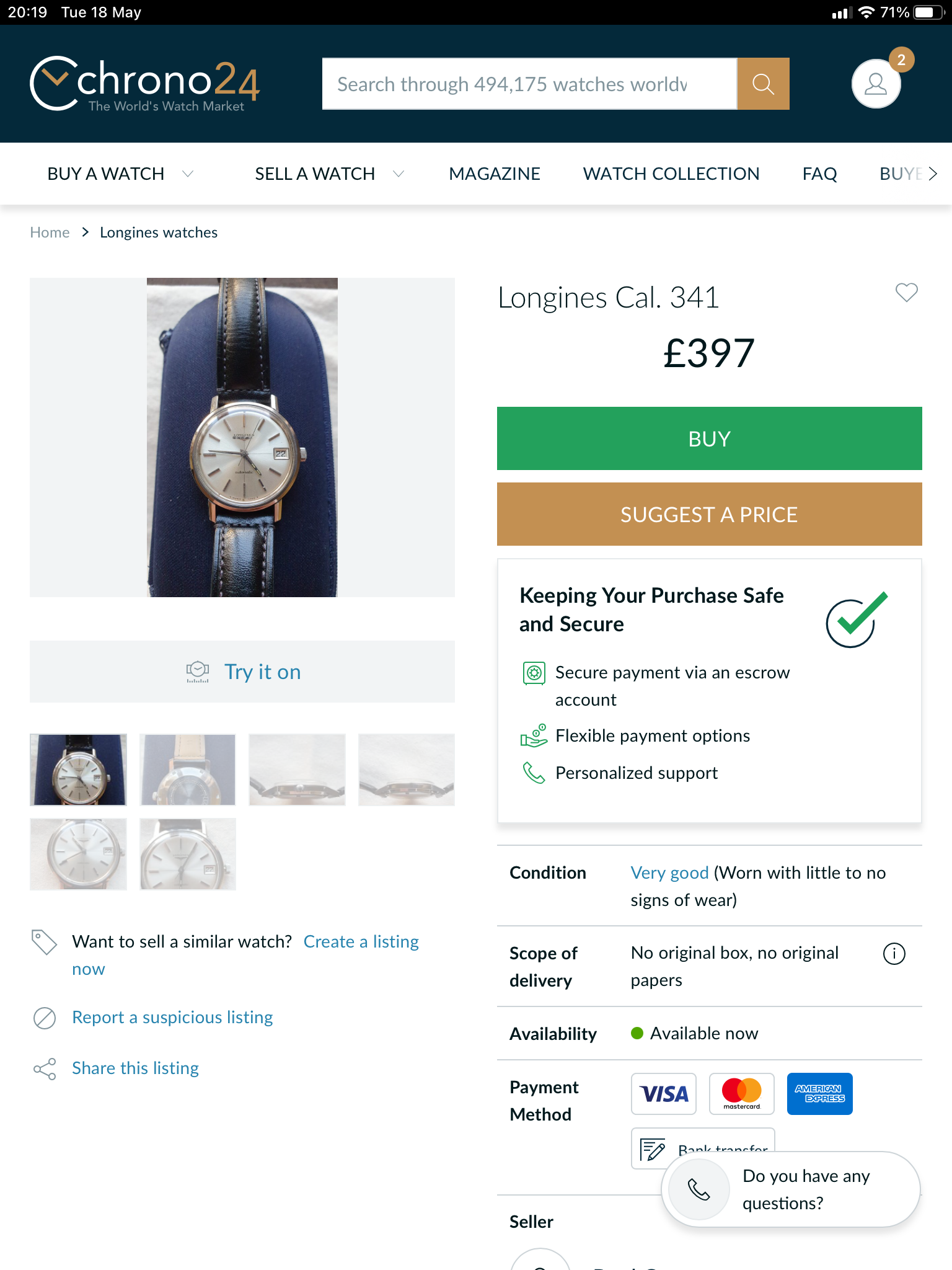Follow the Create a listing now link
Image resolution: width=952 pixels, height=1270 pixels.
coord(361,942)
